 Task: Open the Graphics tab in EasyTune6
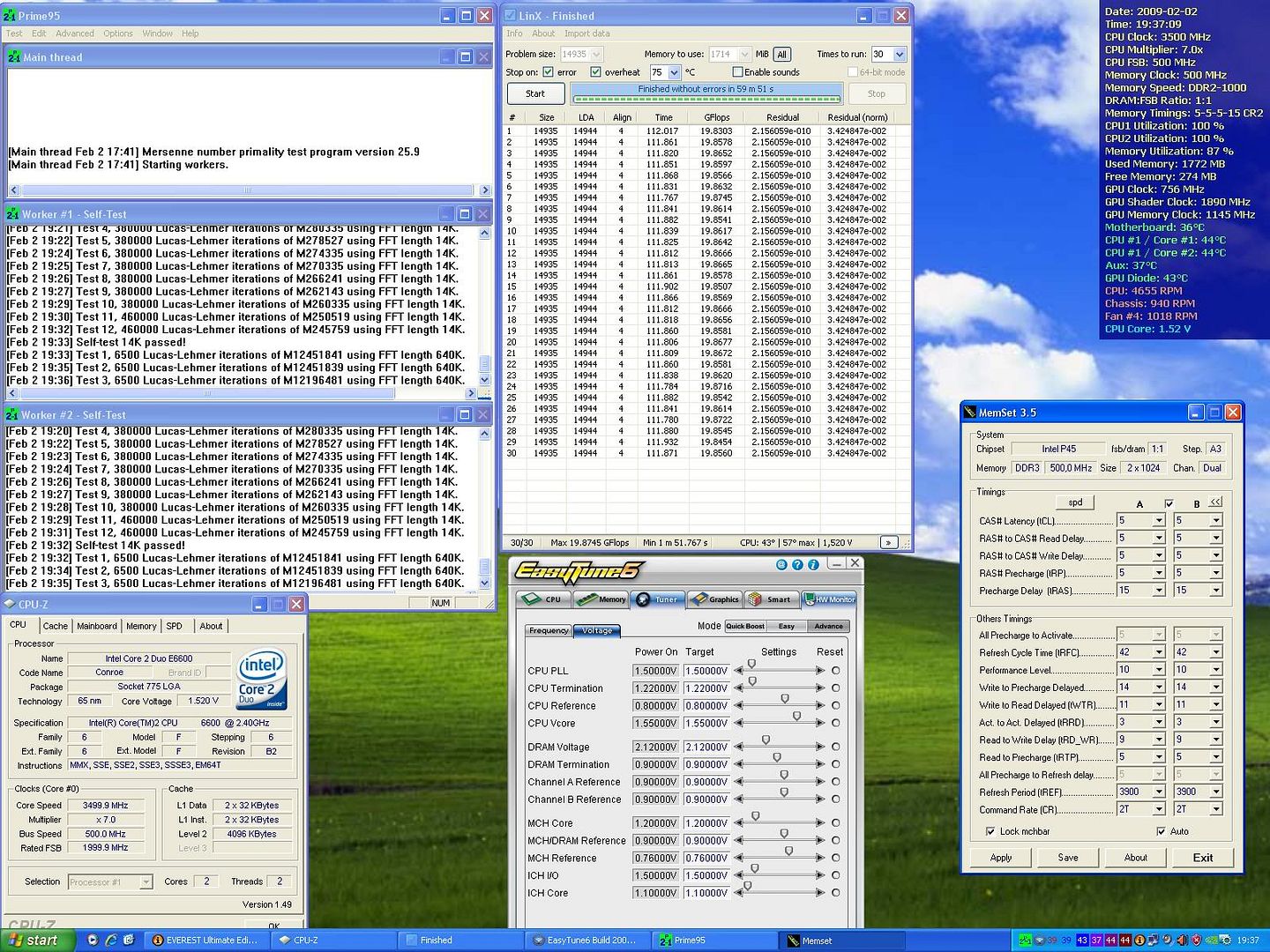[x=714, y=599]
